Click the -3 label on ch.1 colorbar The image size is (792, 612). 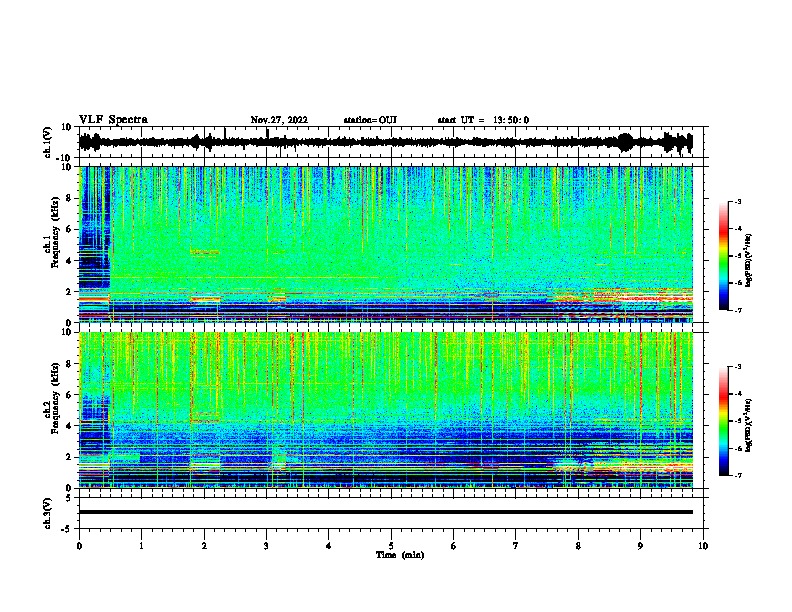point(738,201)
